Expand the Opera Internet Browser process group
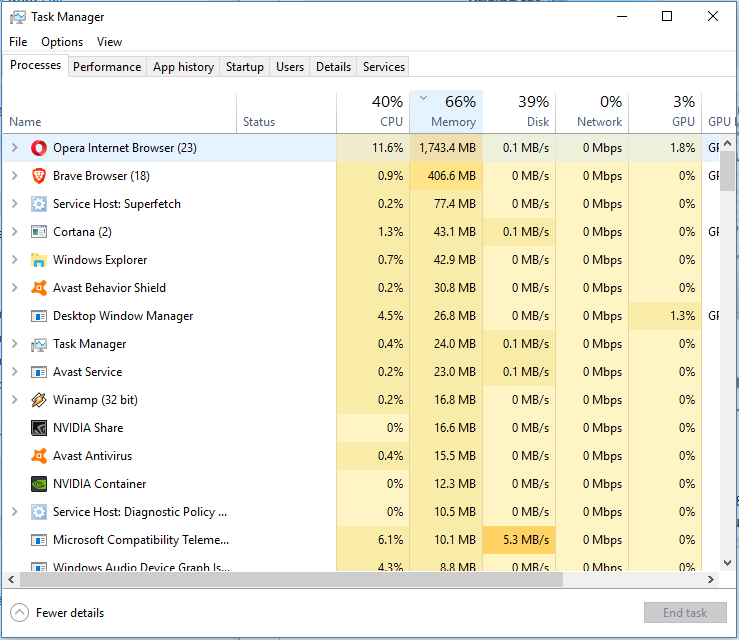 tap(15, 148)
